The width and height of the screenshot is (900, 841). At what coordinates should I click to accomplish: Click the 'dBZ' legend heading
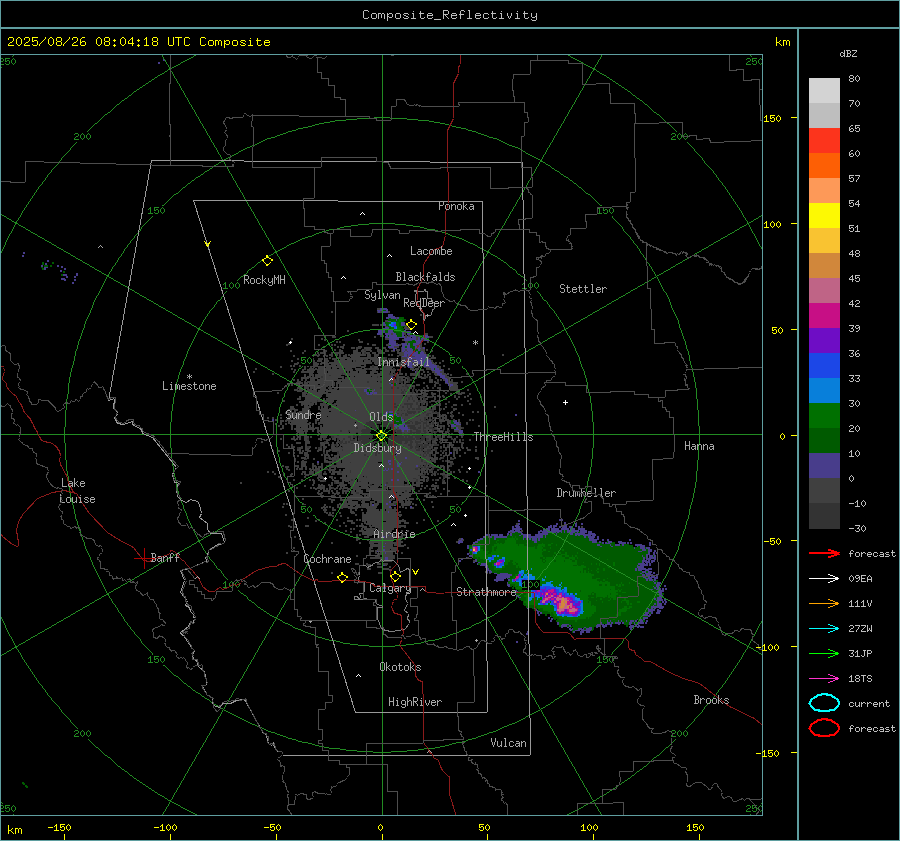[848, 54]
